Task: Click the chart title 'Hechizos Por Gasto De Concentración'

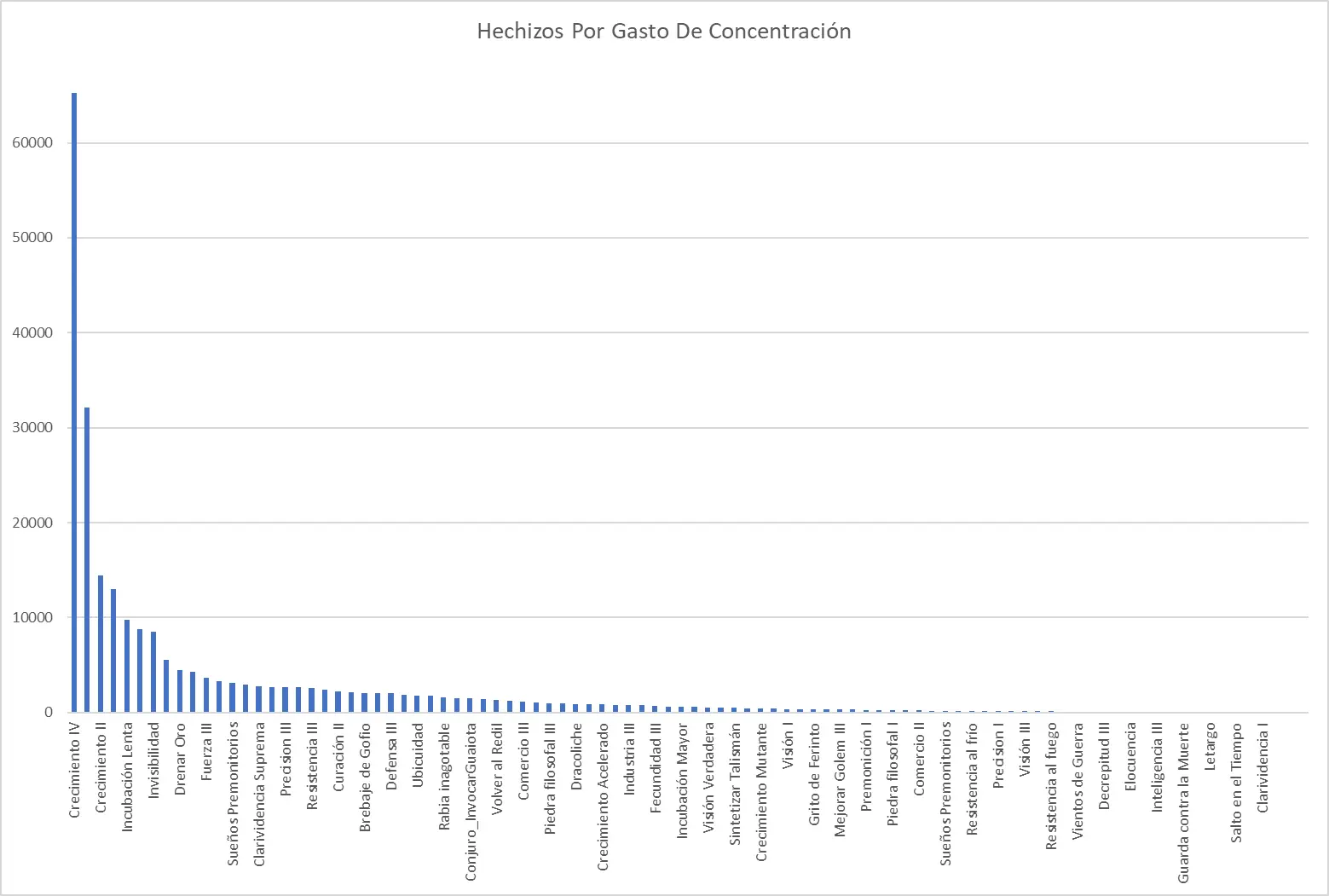Action: click(x=663, y=32)
